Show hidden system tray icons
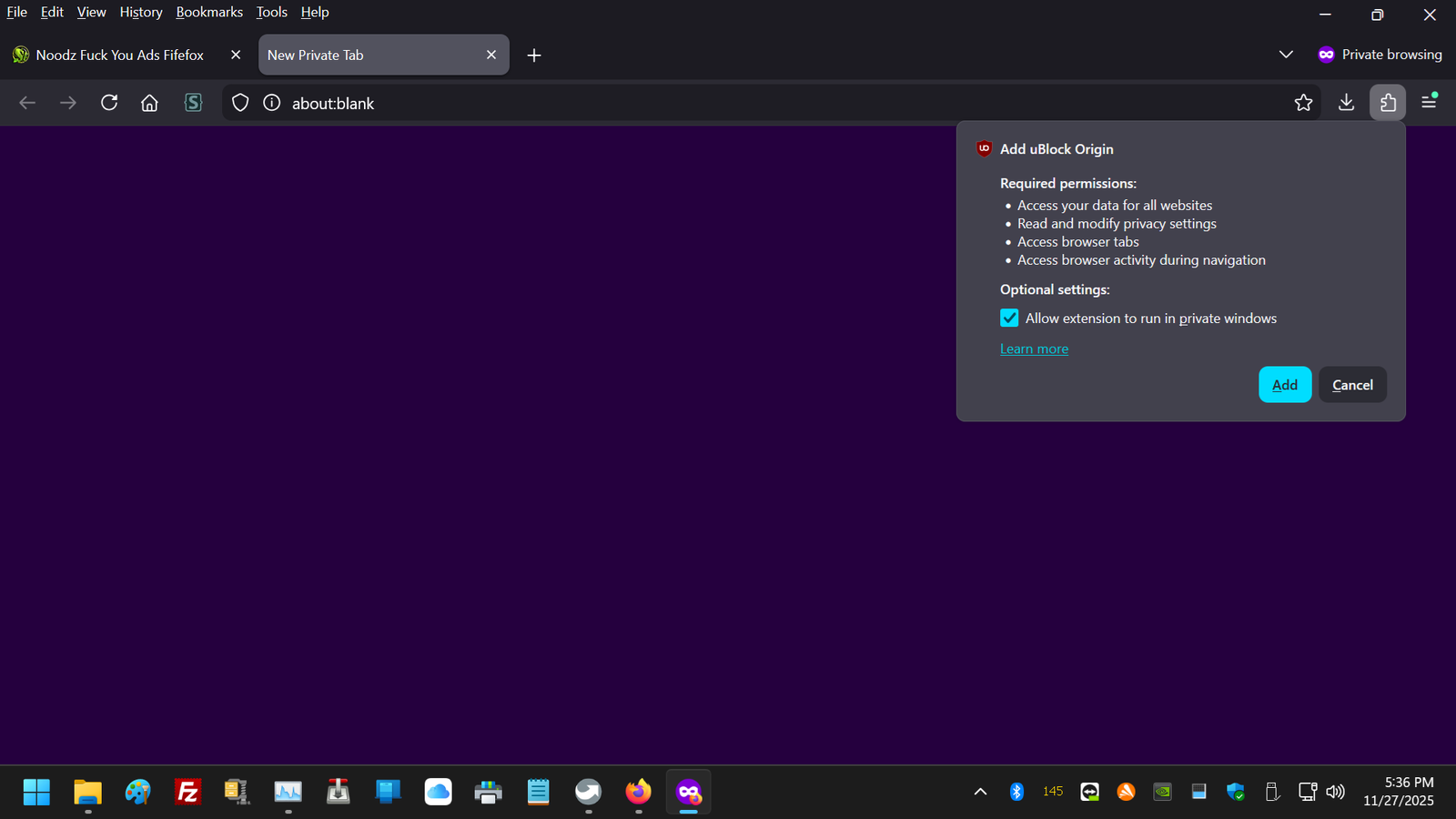1456x819 pixels. coord(980,792)
